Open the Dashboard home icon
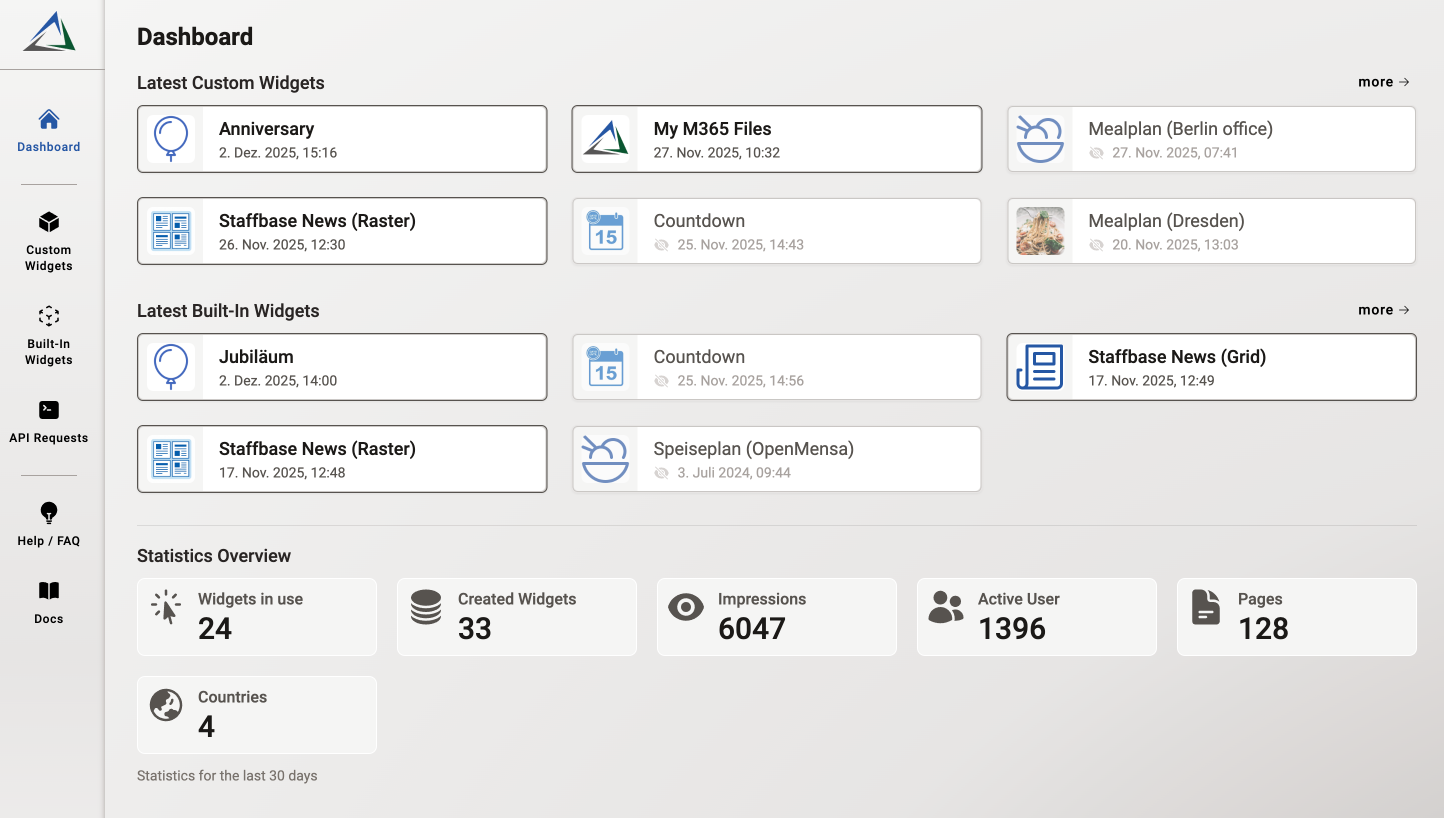 (49, 120)
